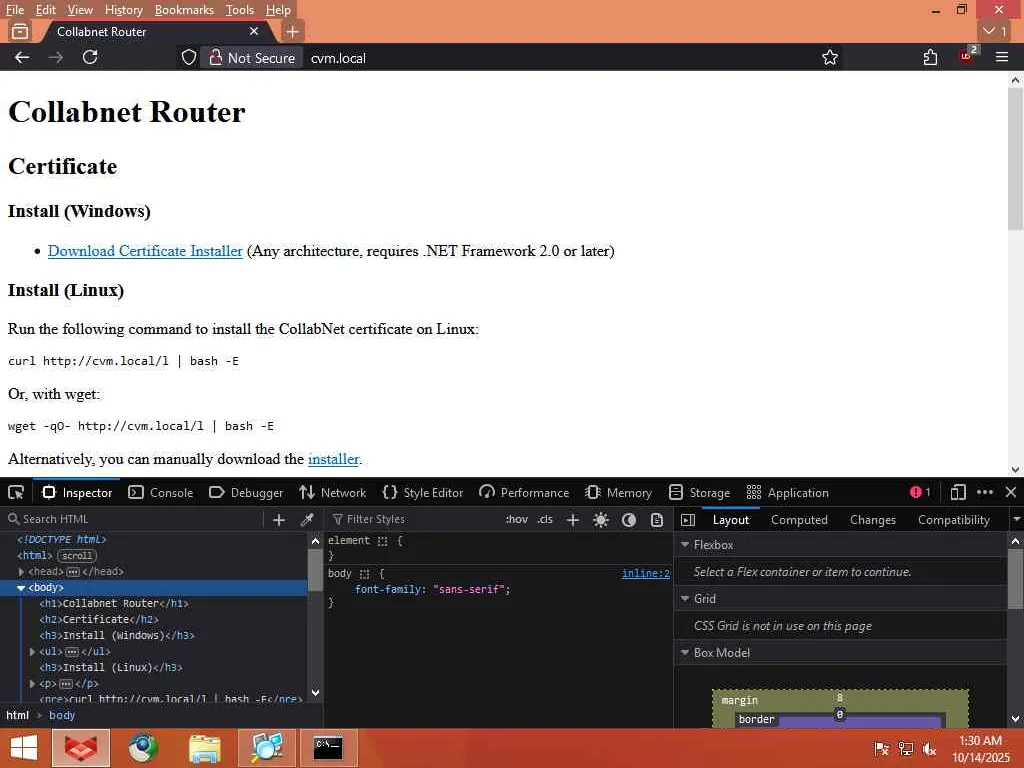Screen dimensions: 1024x768
Task: Close the Collabnet Router tab
Action: [254, 31]
